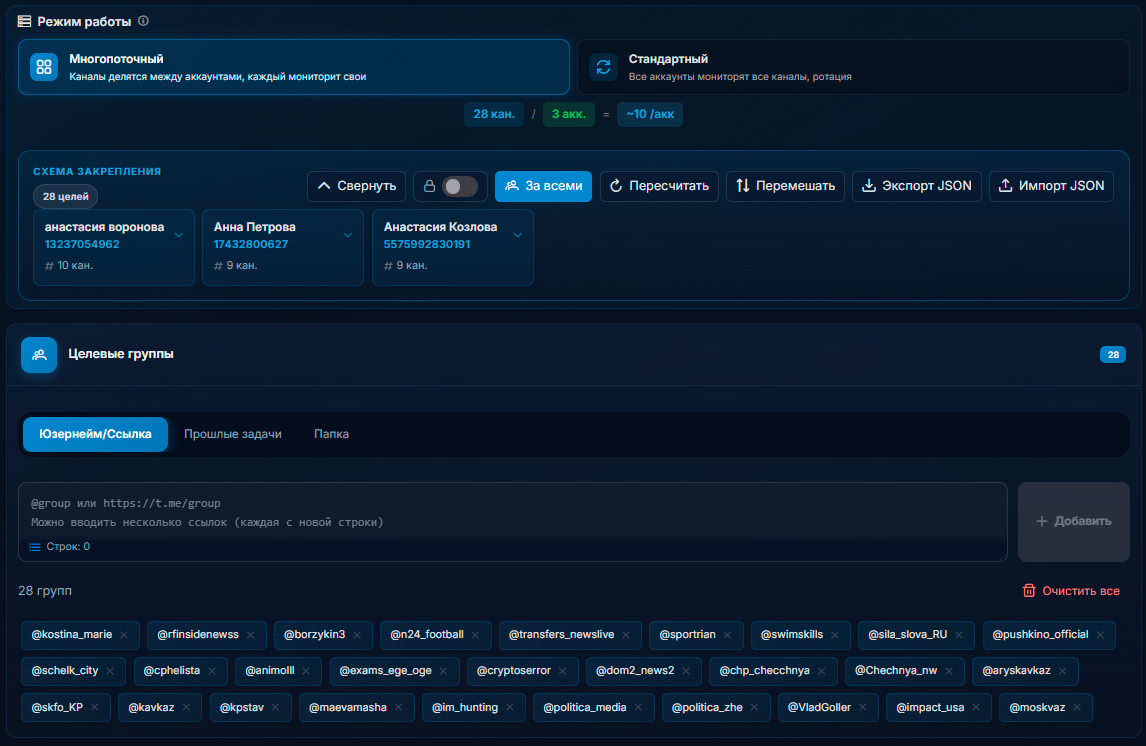Open the Папка tab
The height and width of the screenshot is (746, 1146).
coord(331,434)
